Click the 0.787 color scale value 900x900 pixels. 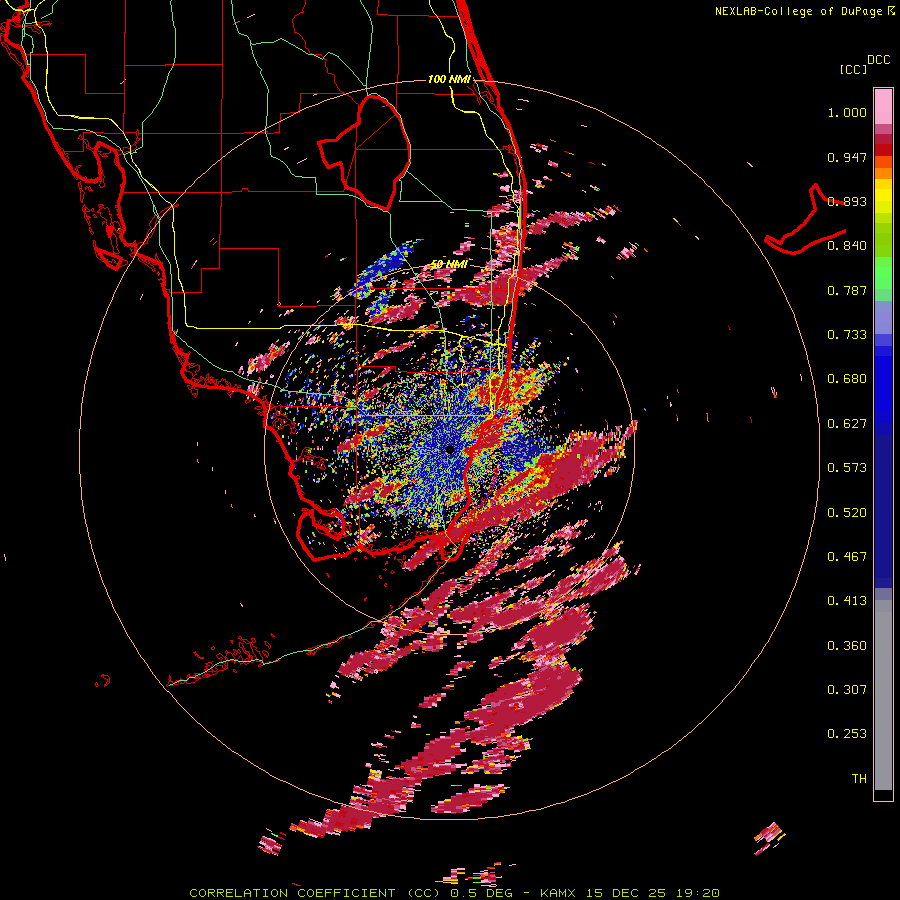click(847, 290)
